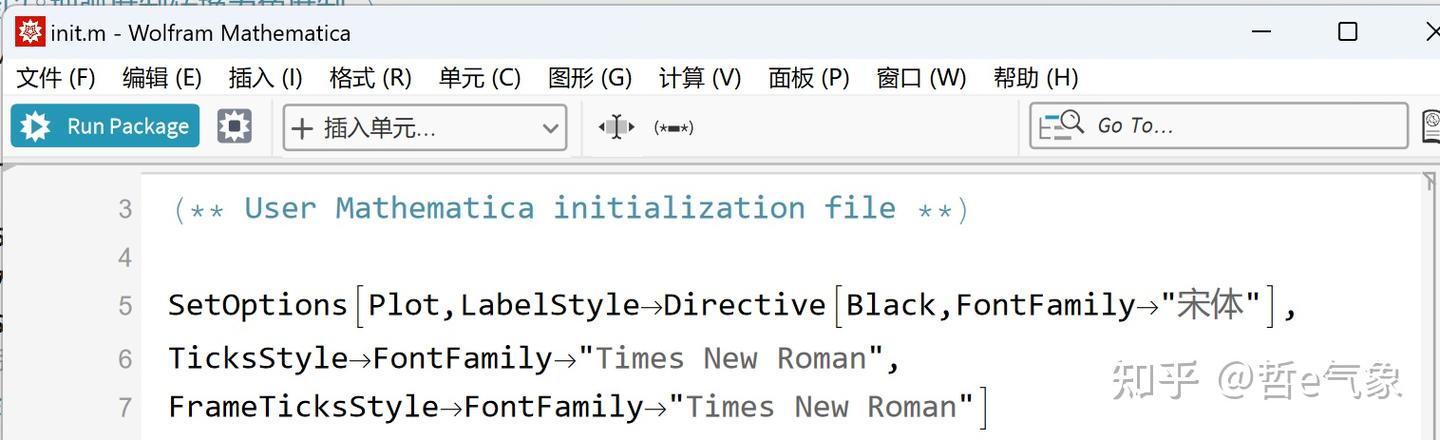This screenshot has height=440, width=1440.
Task: Open the 帮助 (H) menu
Action: 1035,78
